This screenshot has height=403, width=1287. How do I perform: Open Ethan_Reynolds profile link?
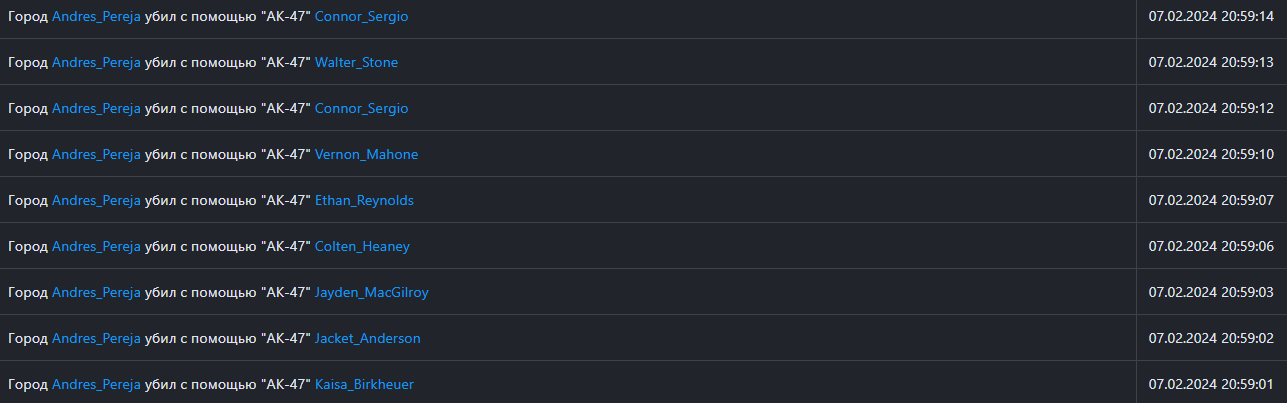point(364,200)
